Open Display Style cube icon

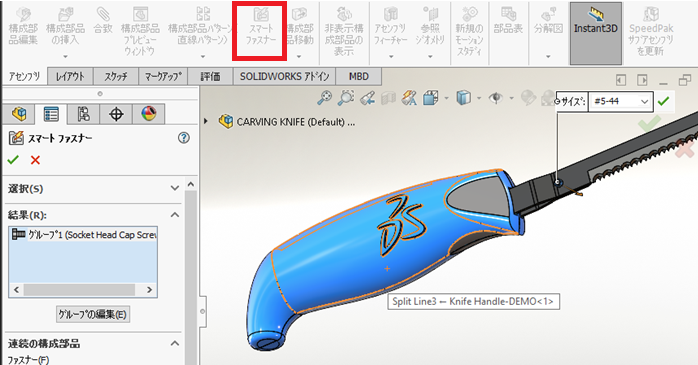(x=463, y=97)
